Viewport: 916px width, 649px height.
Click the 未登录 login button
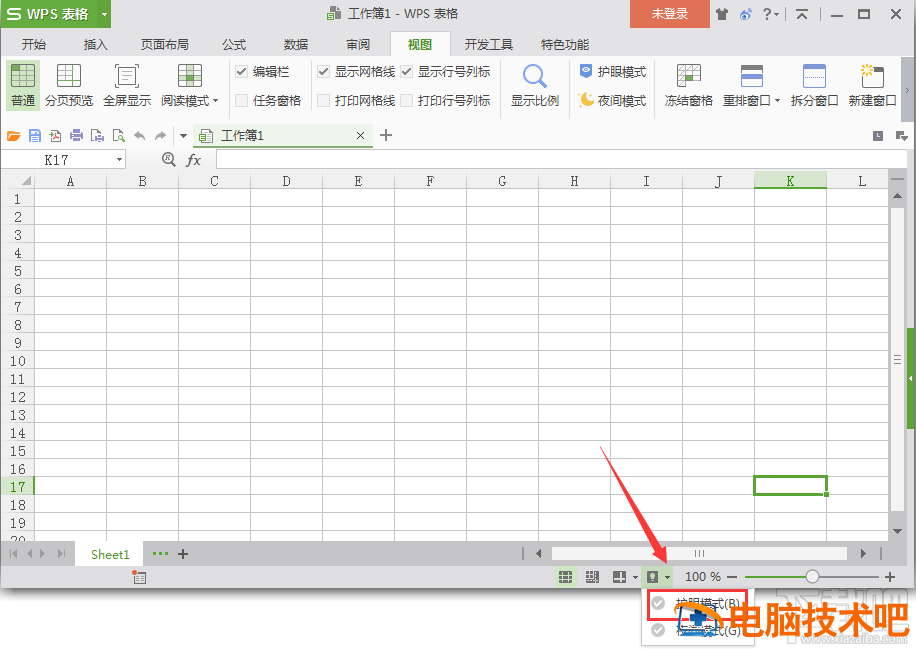coord(669,14)
